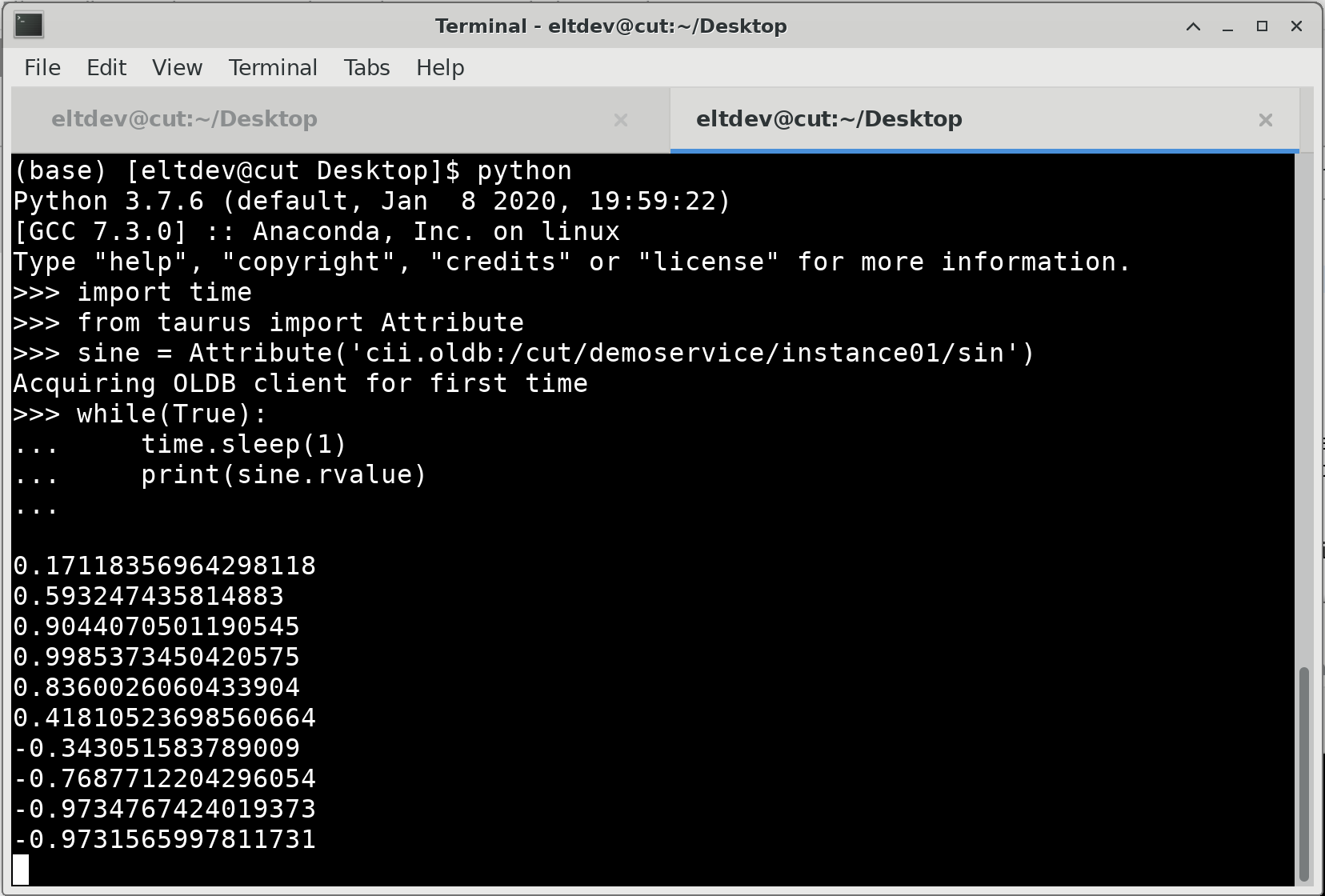Open the Edit menu

coord(106,68)
